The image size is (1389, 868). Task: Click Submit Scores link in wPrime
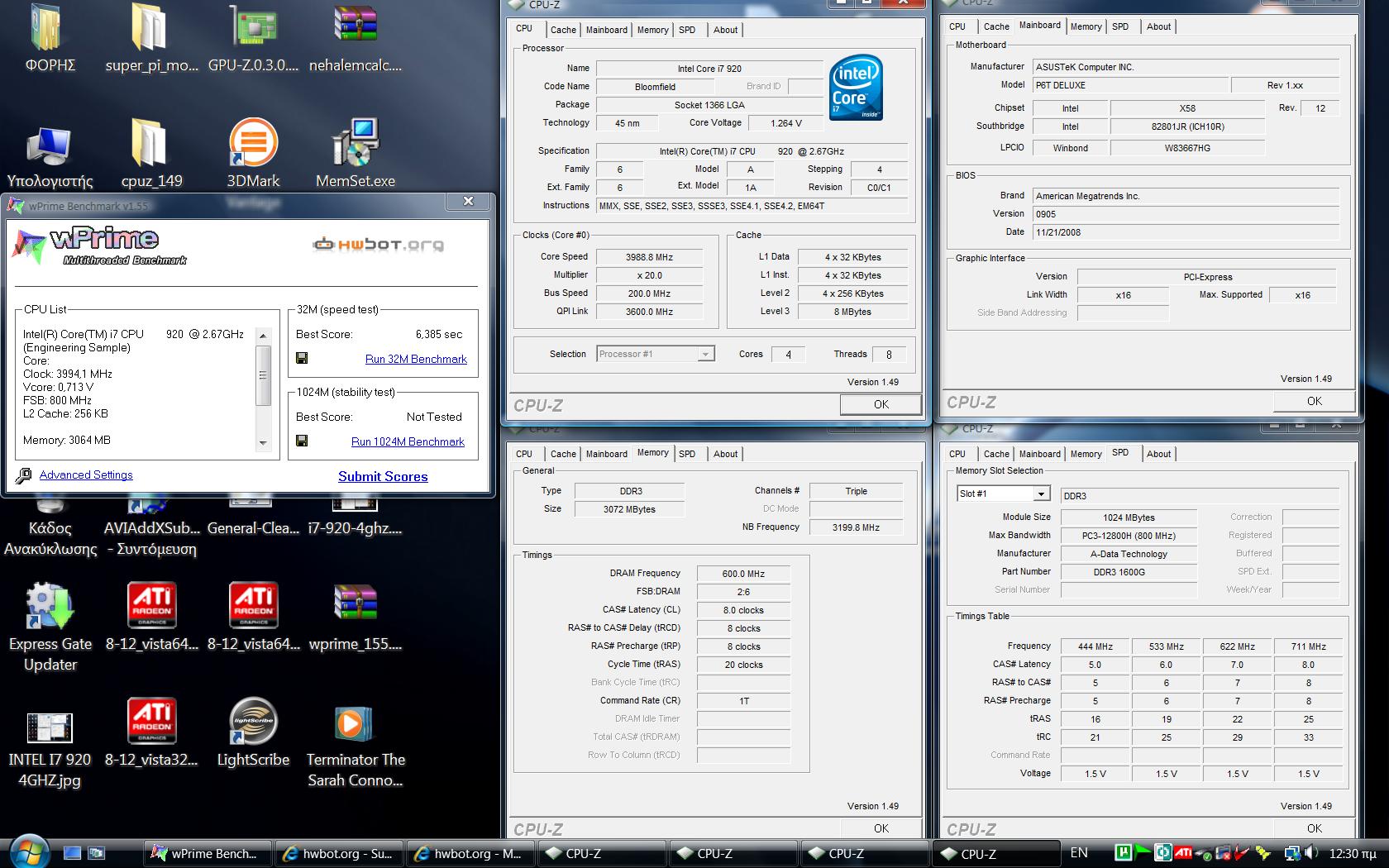(x=383, y=476)
